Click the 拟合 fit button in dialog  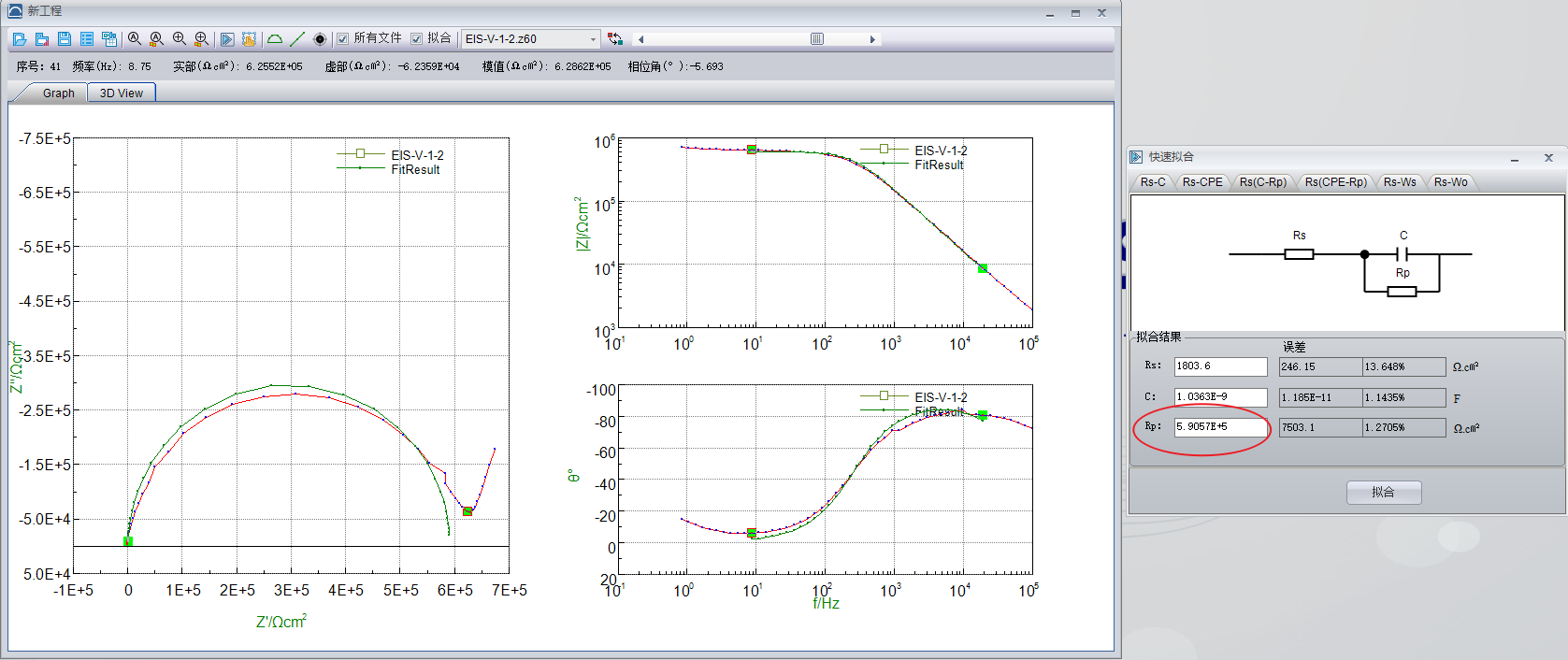(1384, 492)
